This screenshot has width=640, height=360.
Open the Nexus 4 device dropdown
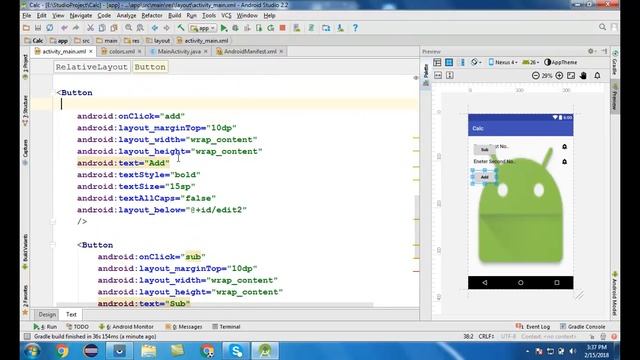tap(503, 62)
